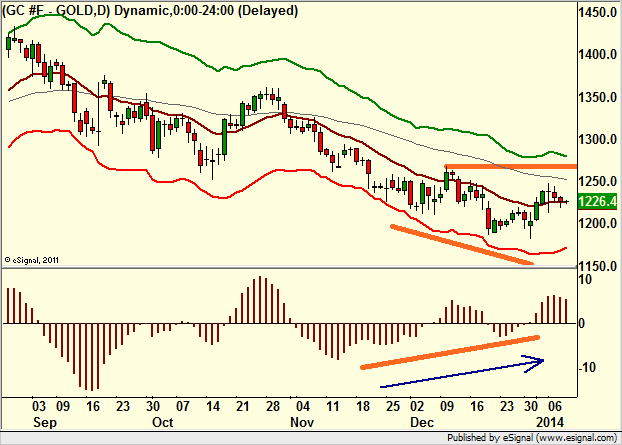Click the 1200.0 price axis label
This screenshot has height=445, width=622.
tap(597, 223)
